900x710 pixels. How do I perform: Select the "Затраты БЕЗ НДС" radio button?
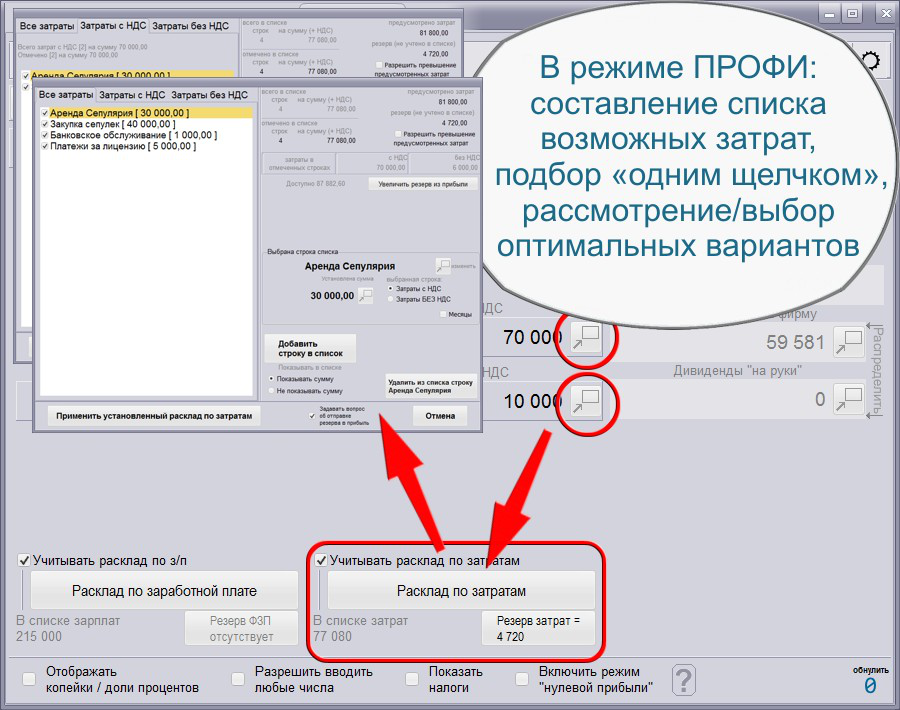click(x=391, y=299)
